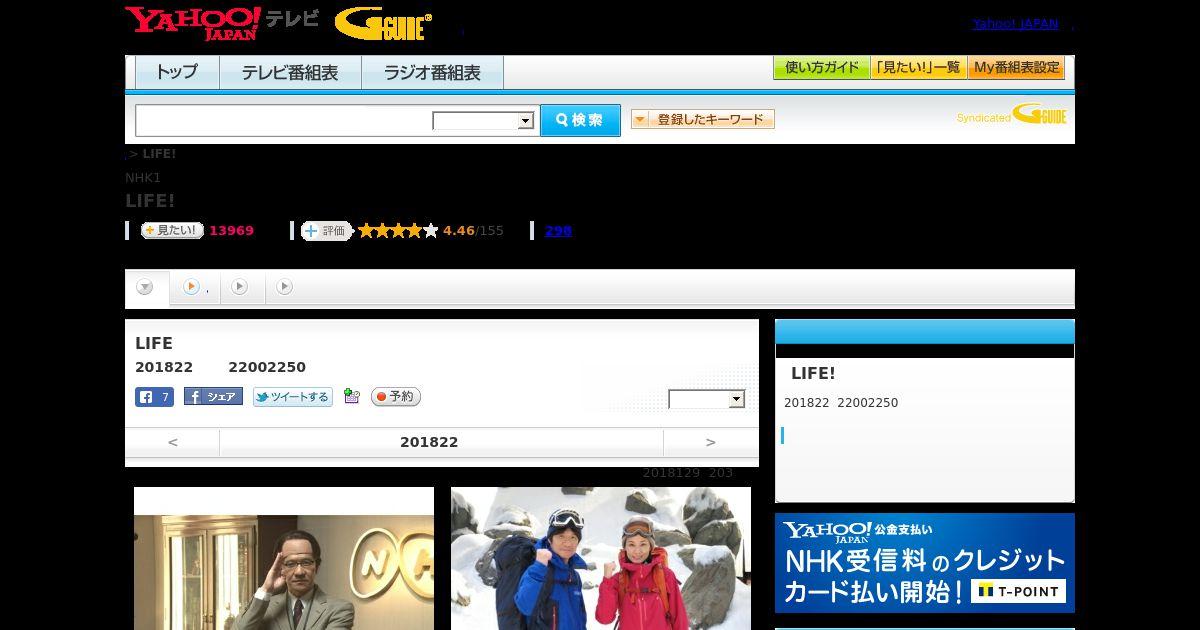Select the orange play-arrow tab

coord(195,288)
